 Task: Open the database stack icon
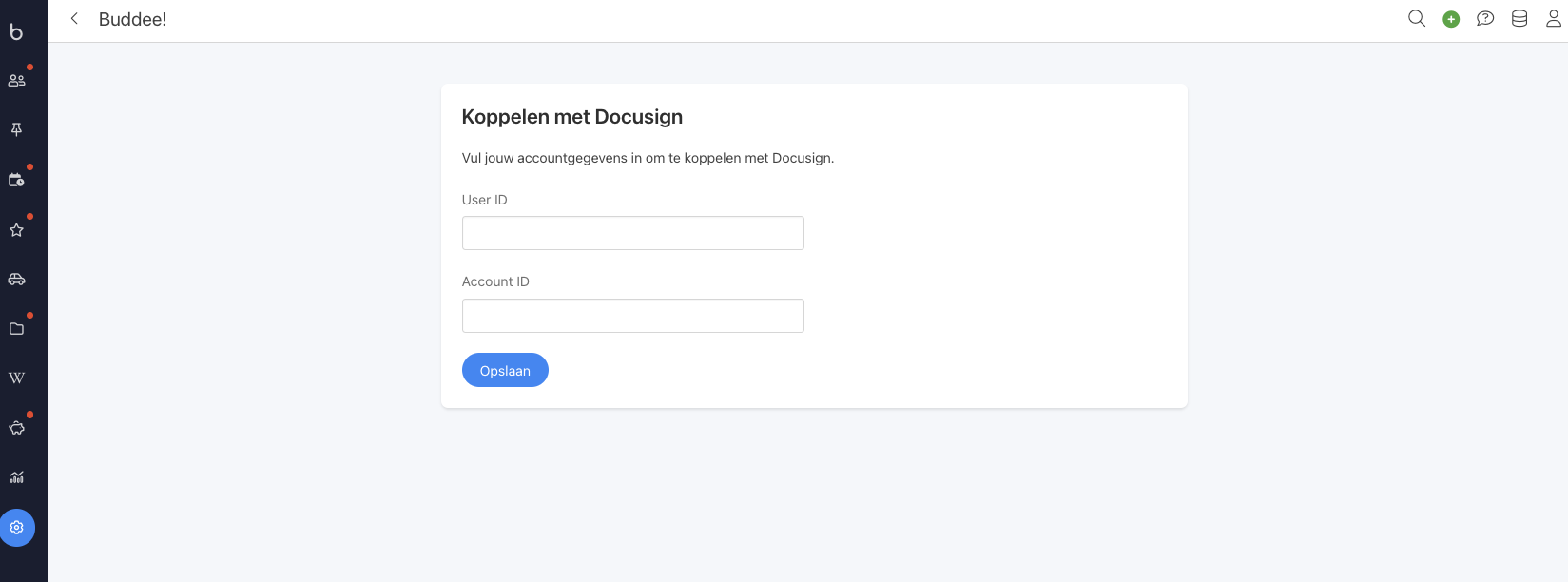point(1520,19)
